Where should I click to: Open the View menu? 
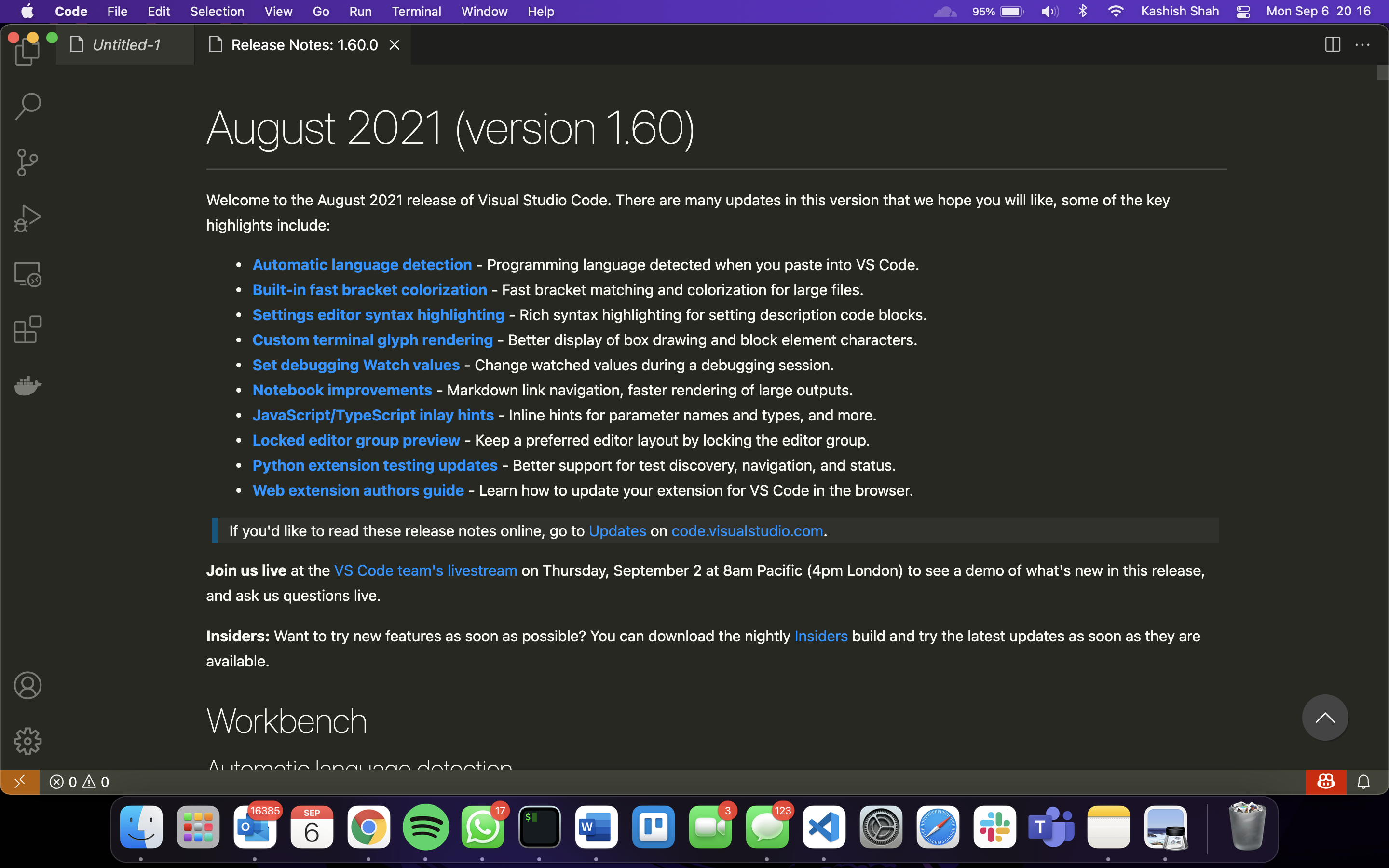coord(278,12)
